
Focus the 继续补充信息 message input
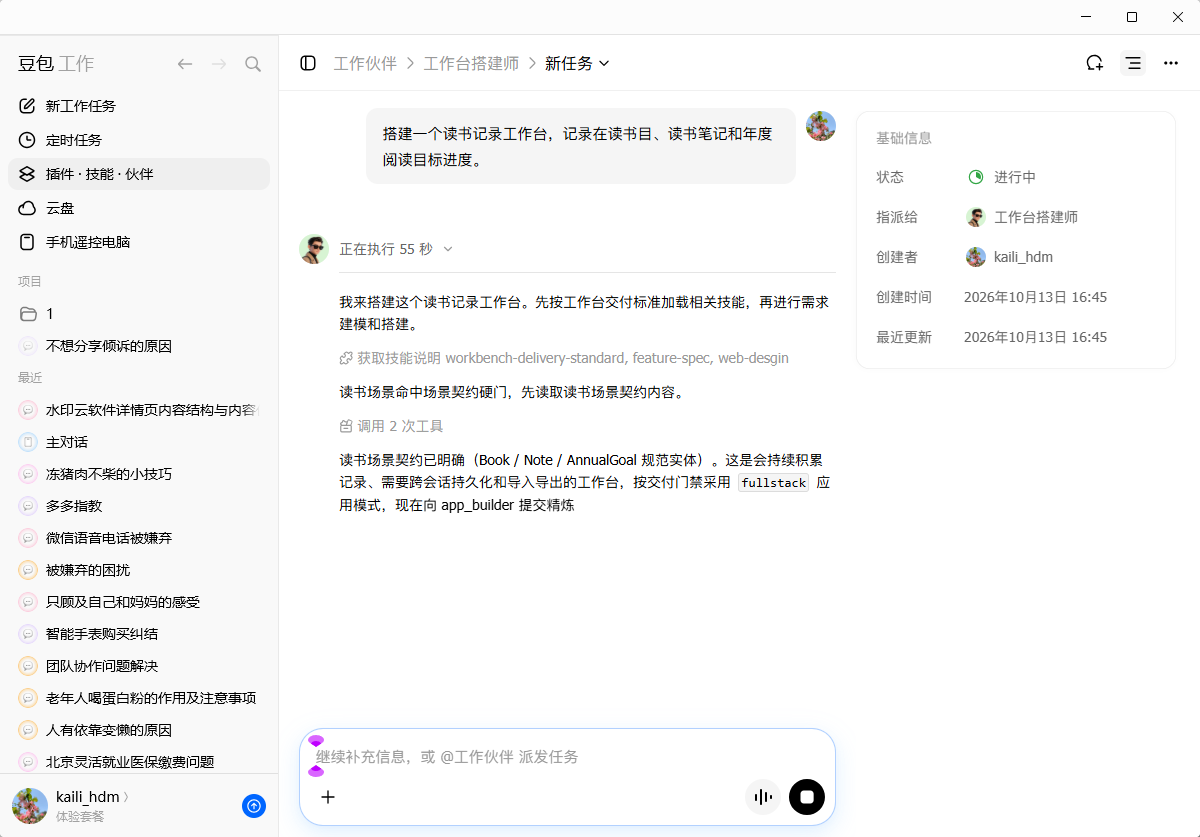click(567, 757)
